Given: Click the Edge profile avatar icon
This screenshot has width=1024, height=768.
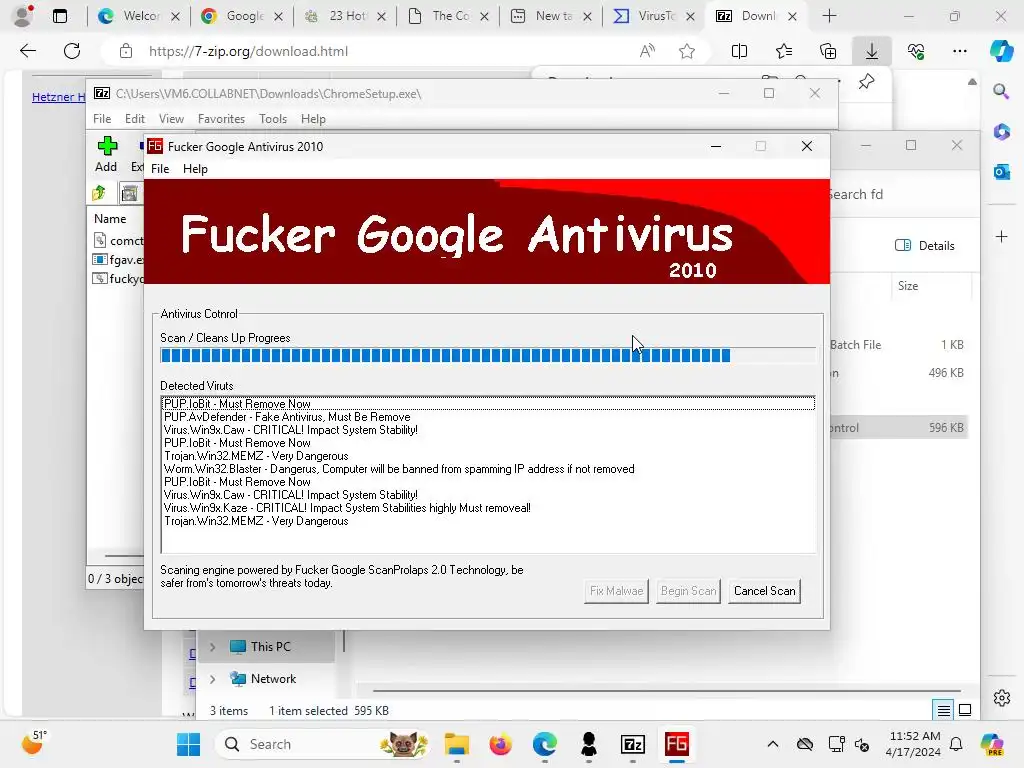Looking at the screenshot, I should pos(23,16).
